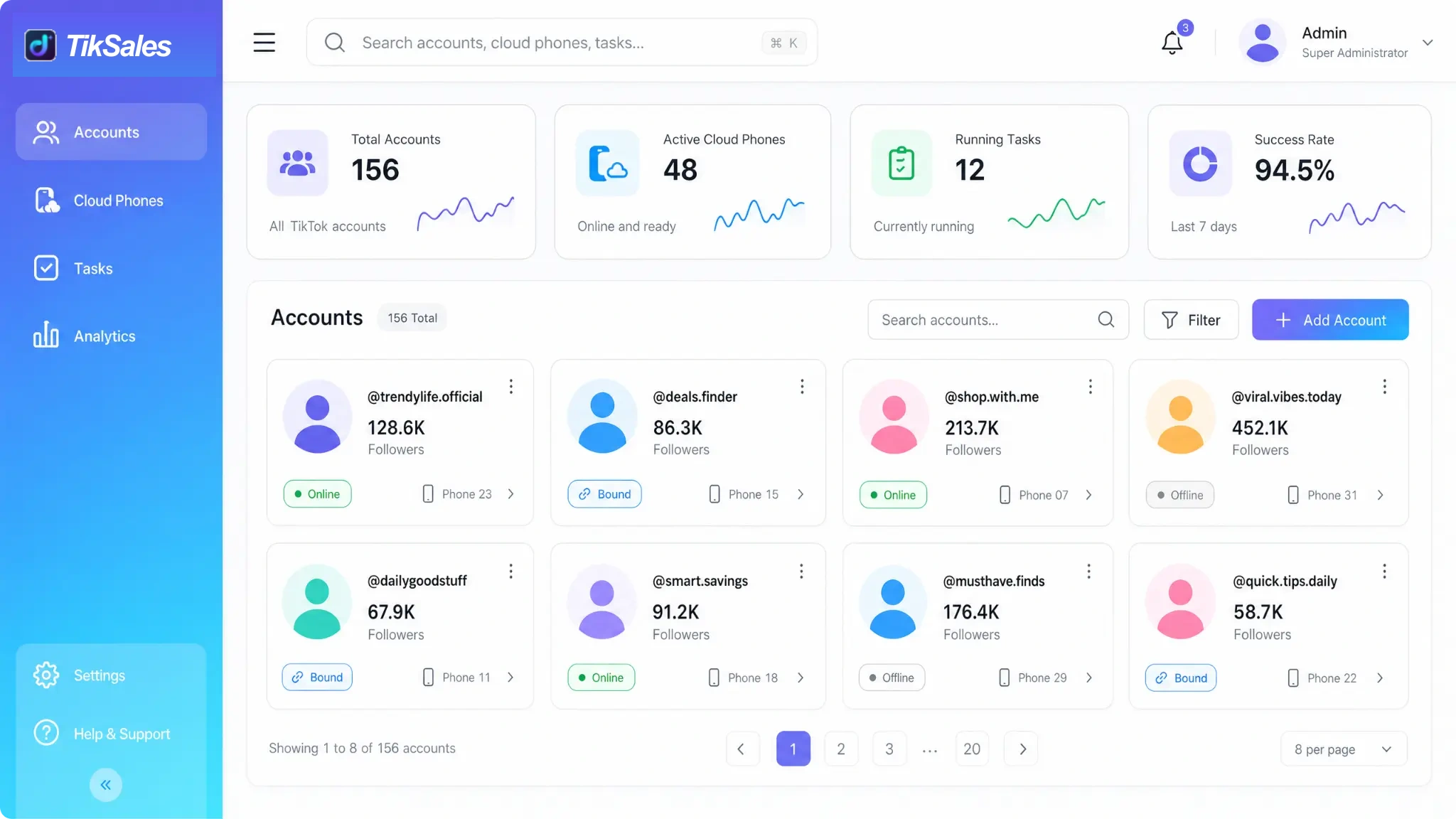The image size is (1456, 819).
Task: Expand Phone 23 details chevron
Action: (511, 494)
